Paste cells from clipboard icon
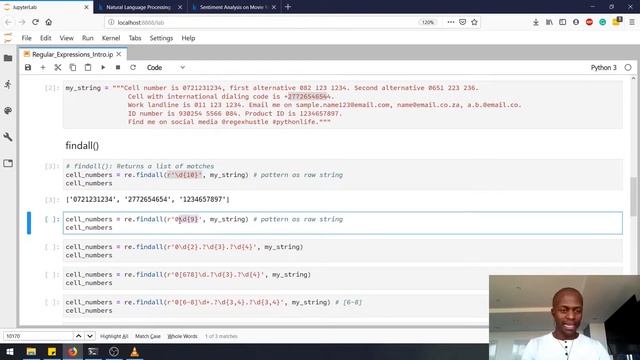The height and width of the screenshot is (360, 640). [x=88, y=67]
